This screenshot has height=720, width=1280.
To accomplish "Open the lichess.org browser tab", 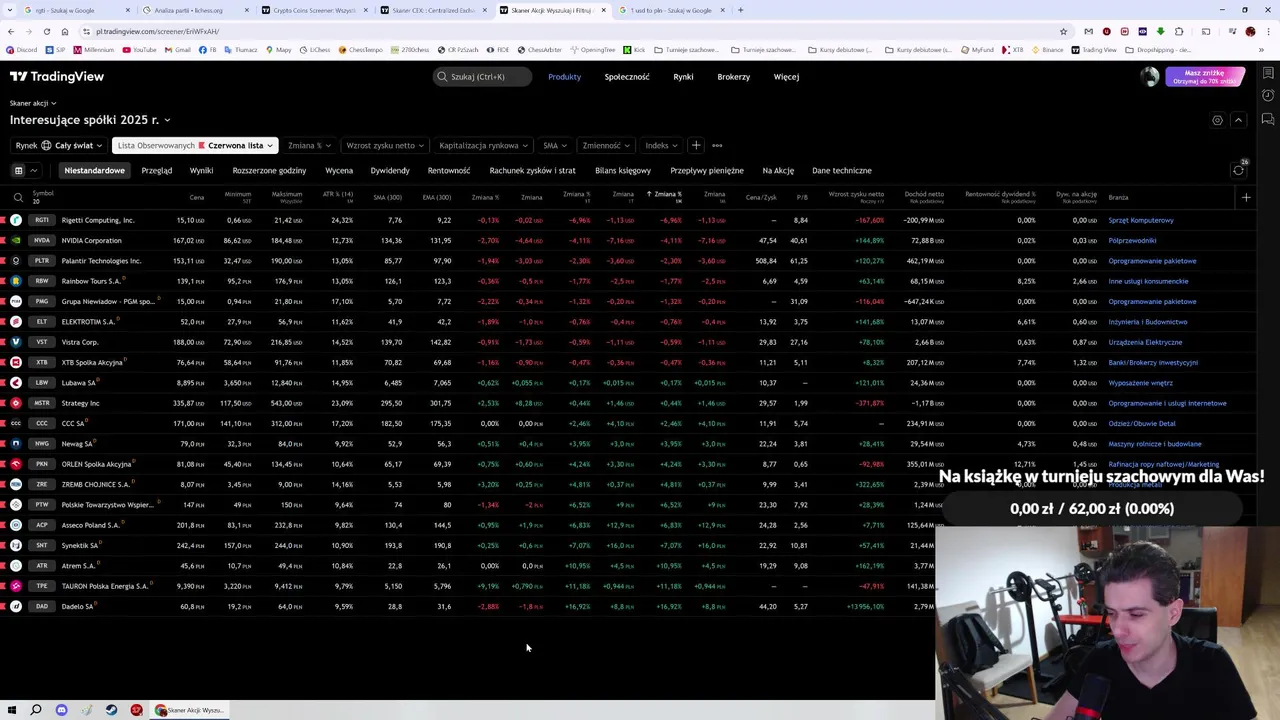I will (x=188, y=10).
